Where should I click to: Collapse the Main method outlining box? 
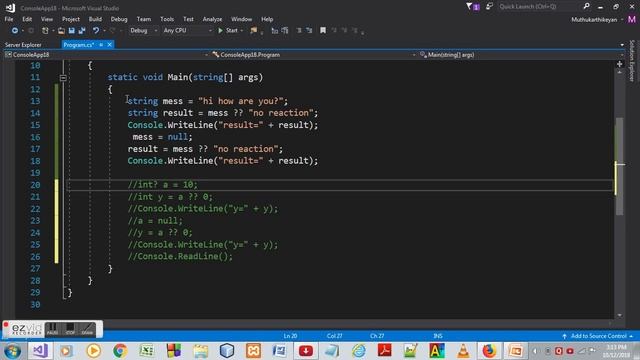point(63,78)
